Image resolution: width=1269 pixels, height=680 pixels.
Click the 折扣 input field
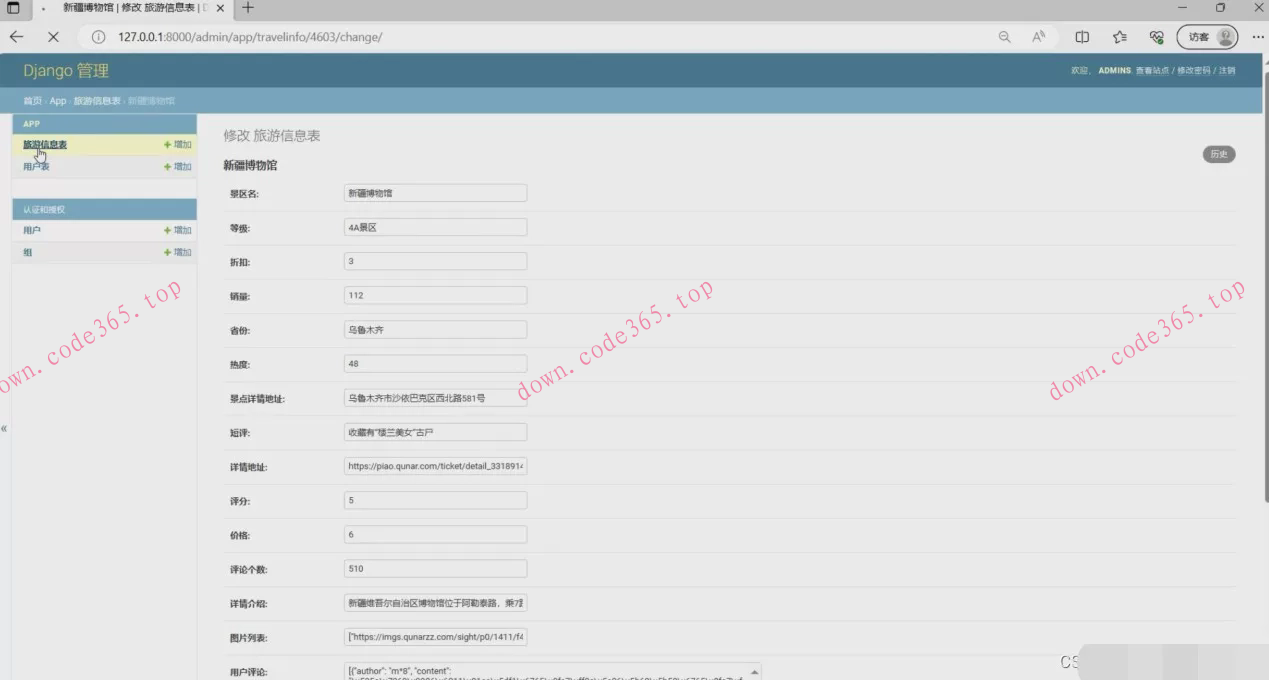[435, 261]
